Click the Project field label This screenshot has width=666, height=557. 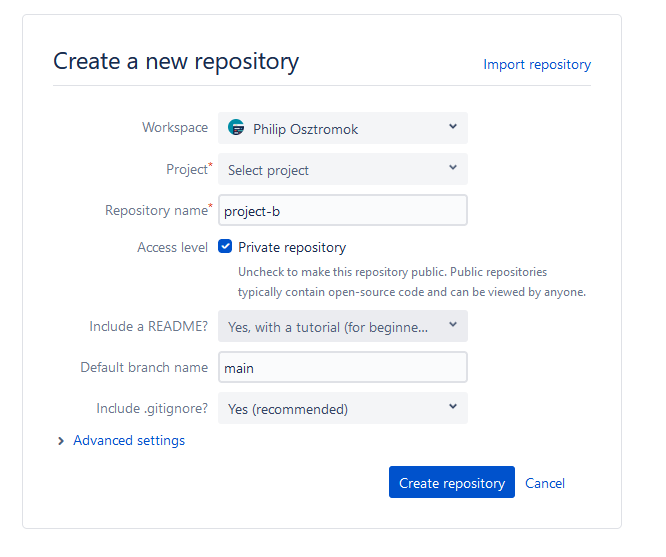(189, 169)
